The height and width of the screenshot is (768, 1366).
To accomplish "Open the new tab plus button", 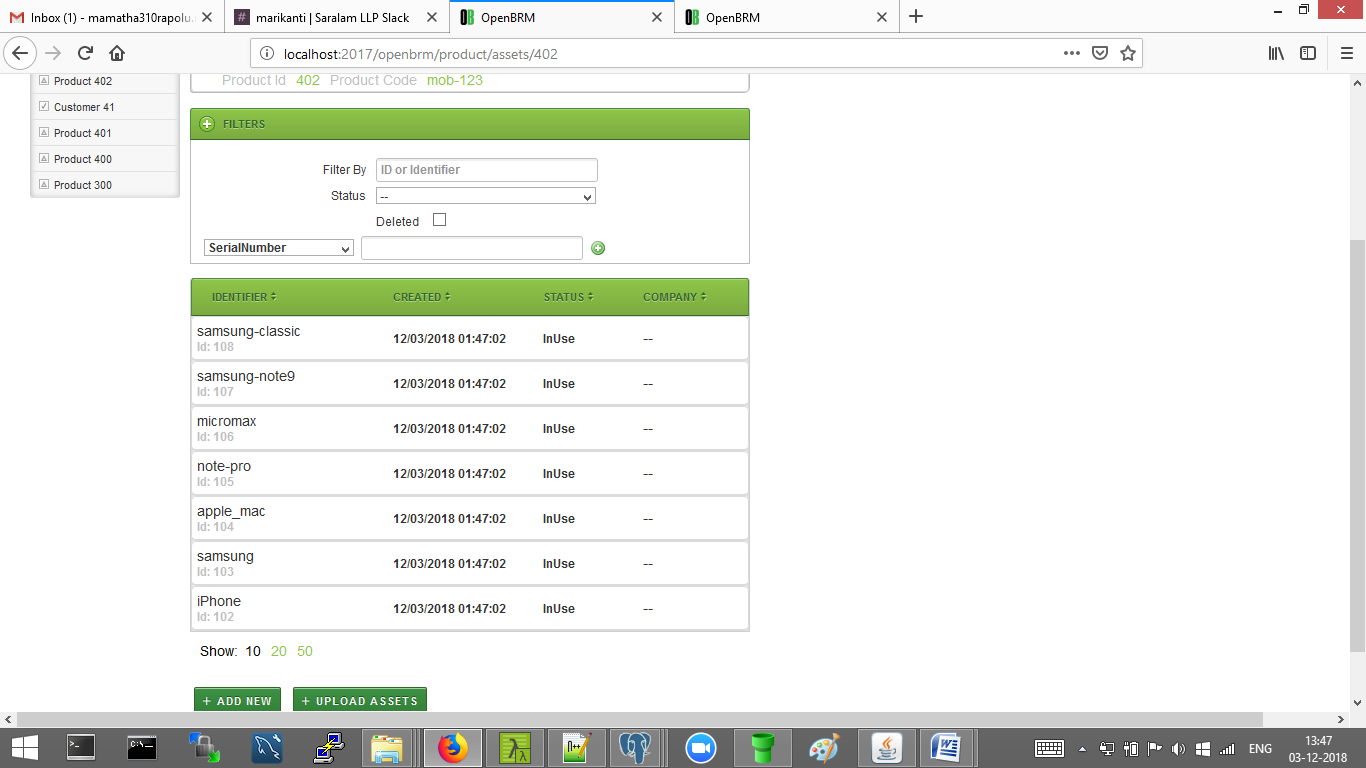I will (916, 16).
